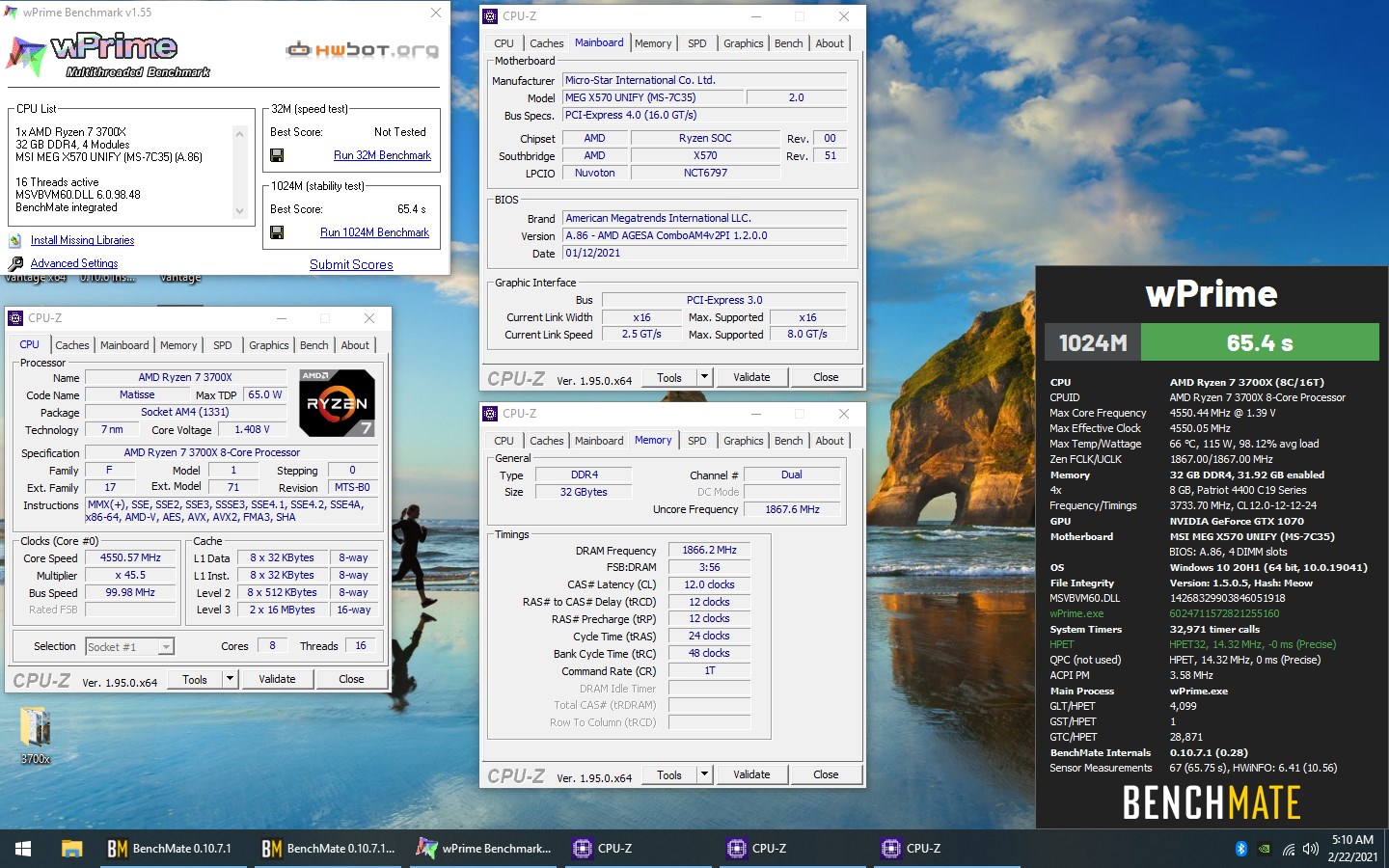This screenshot has height=868, width=1389.
Task: Click the volume tray icon
Action: click(x=1311, y=849)
